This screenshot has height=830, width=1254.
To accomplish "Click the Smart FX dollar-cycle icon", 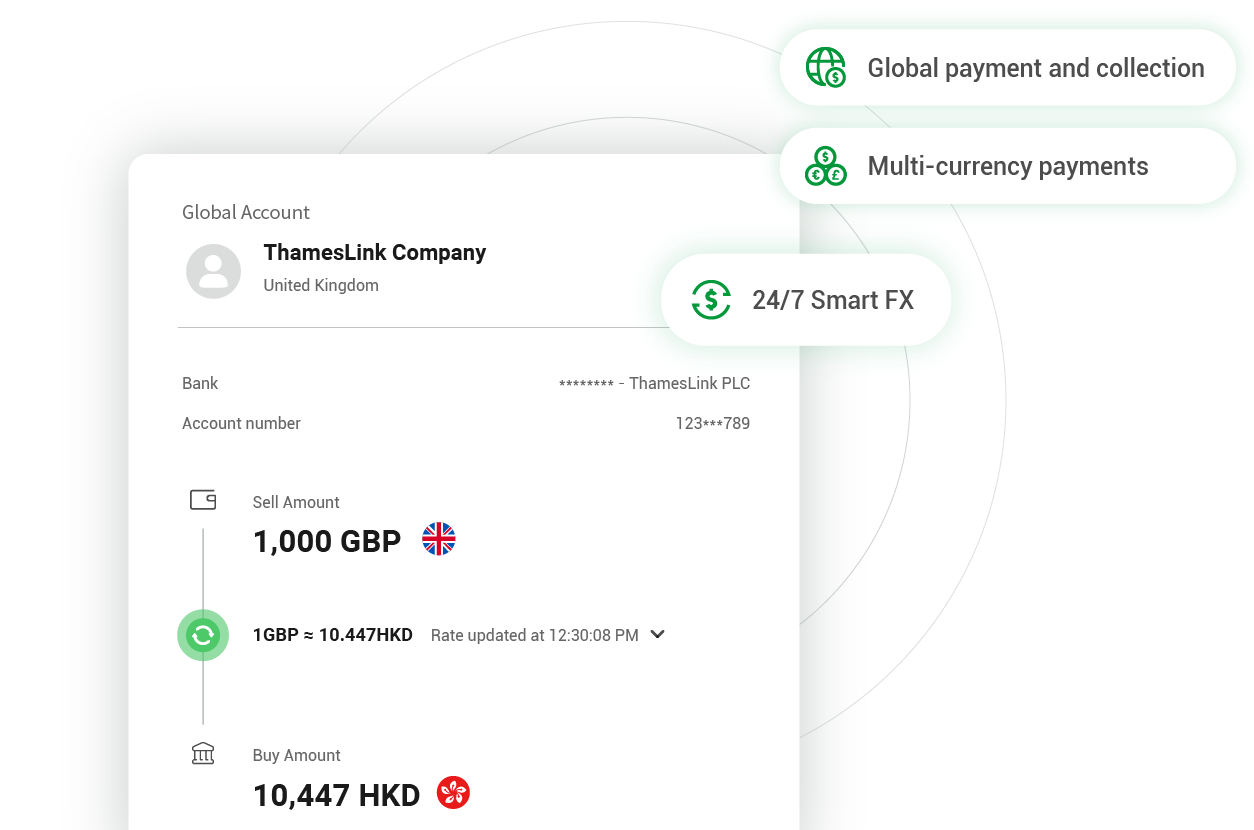I will click(711, 300).
